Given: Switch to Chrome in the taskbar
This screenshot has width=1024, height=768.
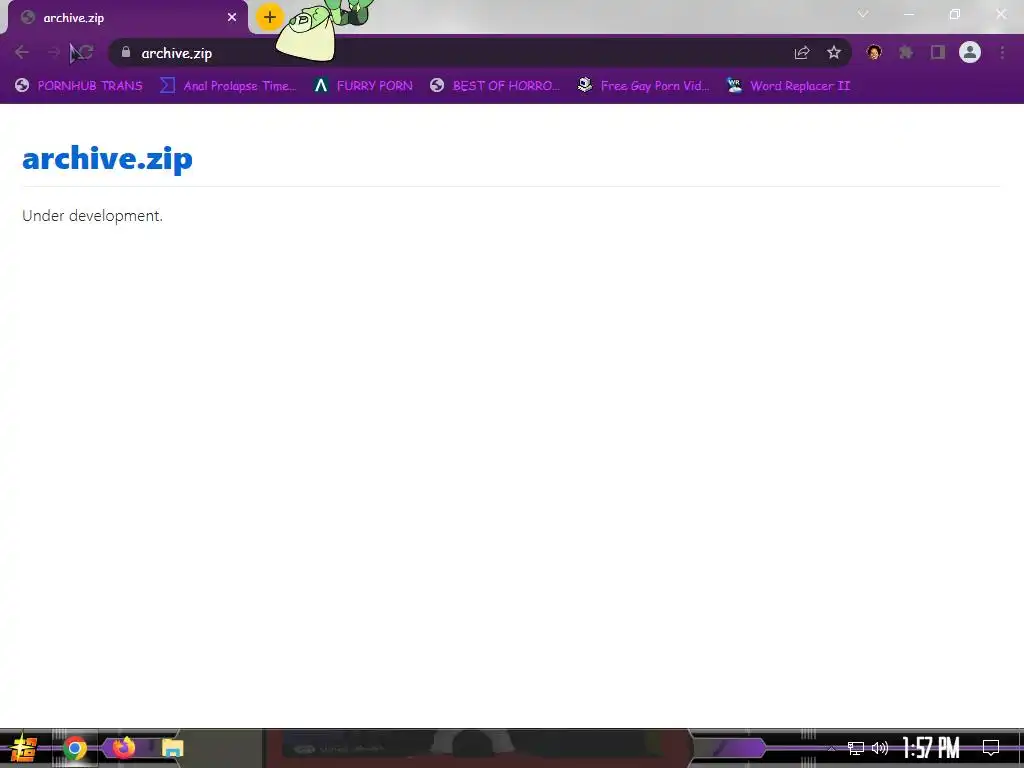Looking at the screenshot, I should pyautogui.click(x=75, y=748).
